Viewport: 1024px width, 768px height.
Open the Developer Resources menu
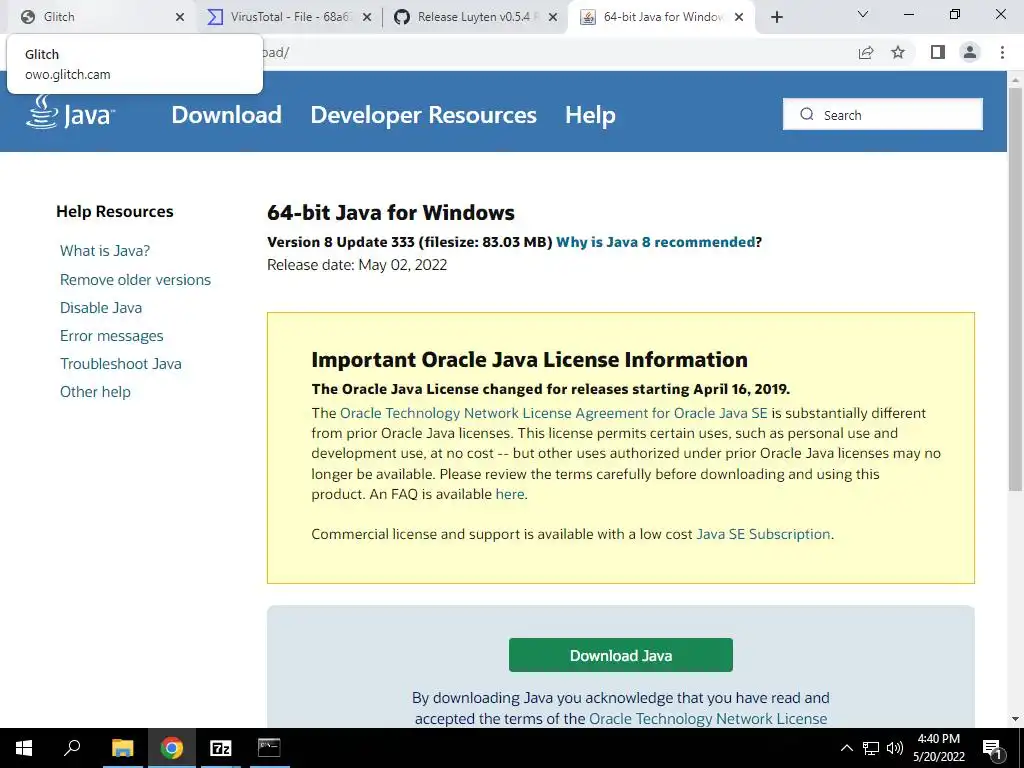423,115
